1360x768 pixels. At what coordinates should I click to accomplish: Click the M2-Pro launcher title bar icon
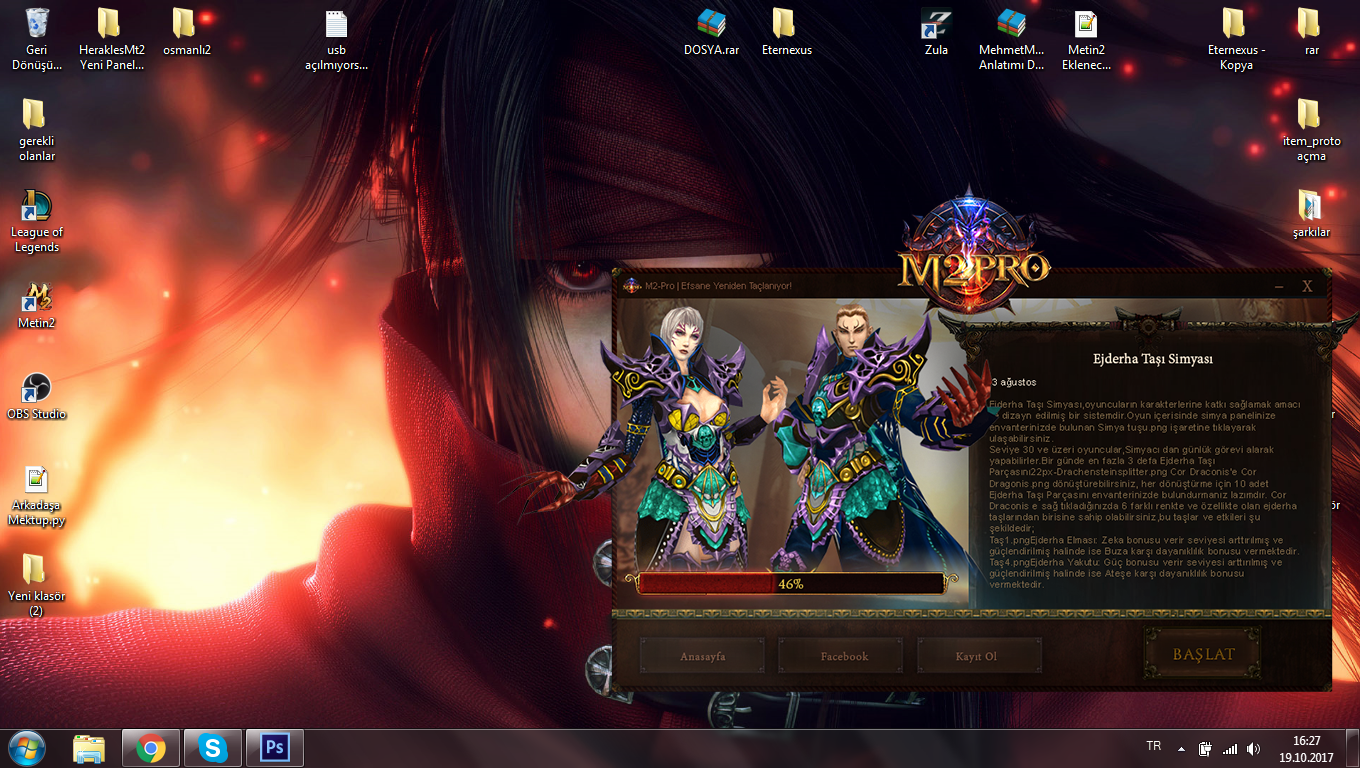point(631,286)
